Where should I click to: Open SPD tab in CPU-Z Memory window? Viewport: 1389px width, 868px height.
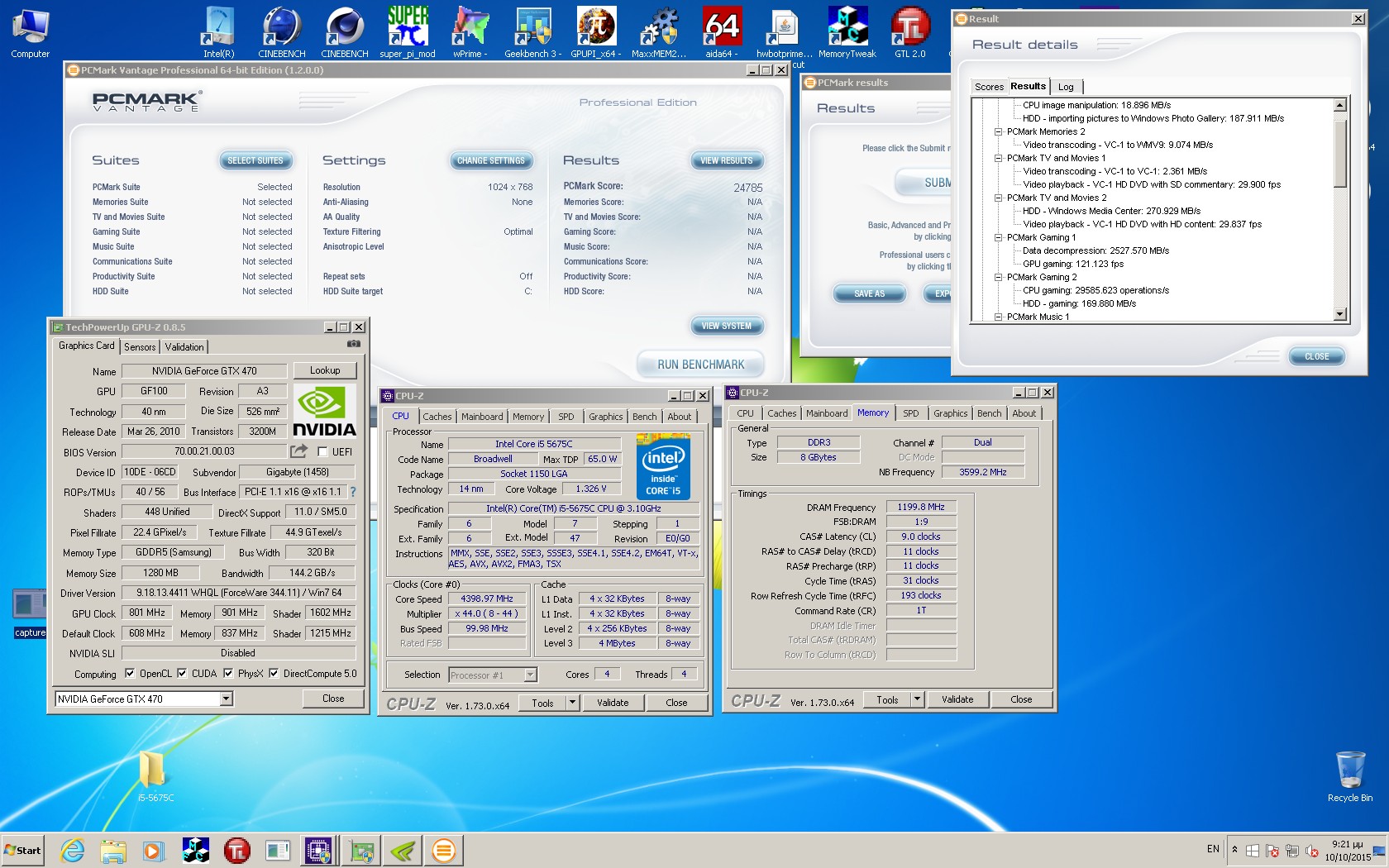point(910,413)
